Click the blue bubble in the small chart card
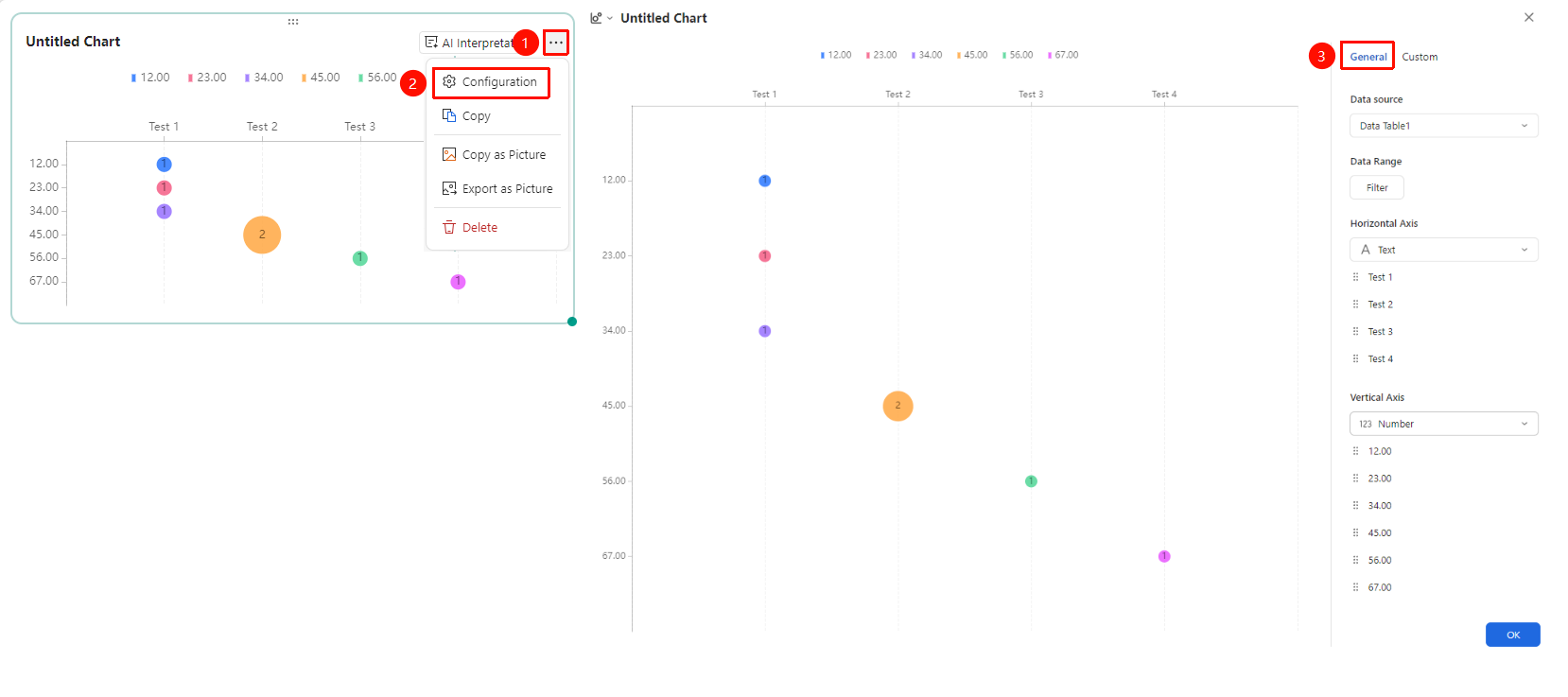 164,165
